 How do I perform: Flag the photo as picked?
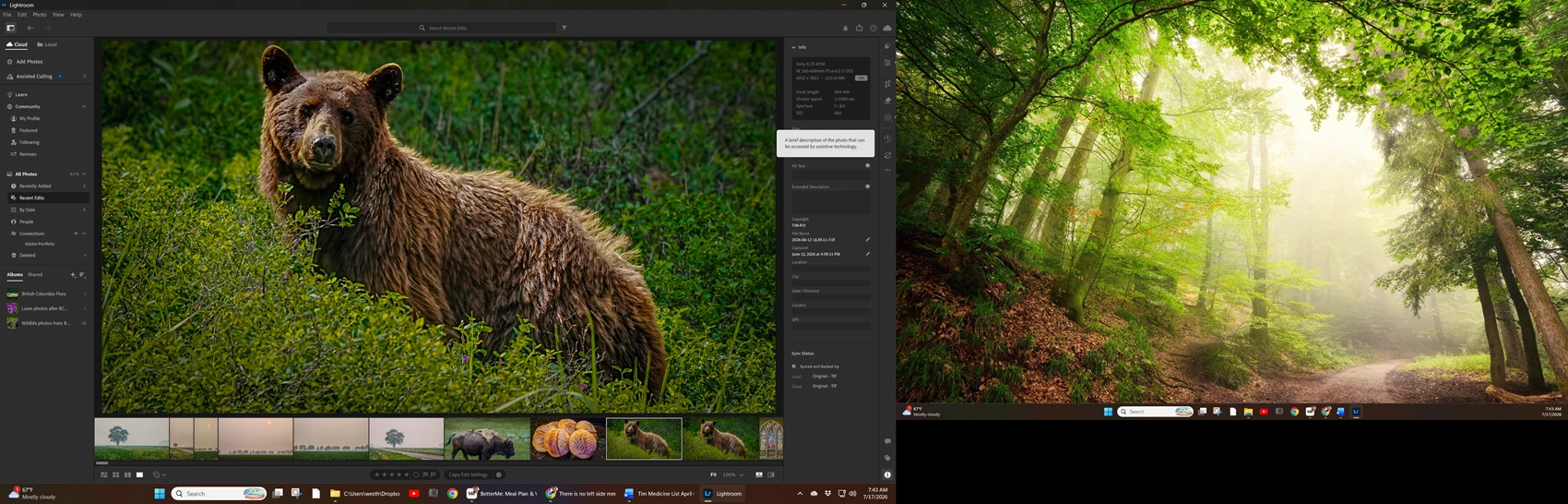[425, 474]
